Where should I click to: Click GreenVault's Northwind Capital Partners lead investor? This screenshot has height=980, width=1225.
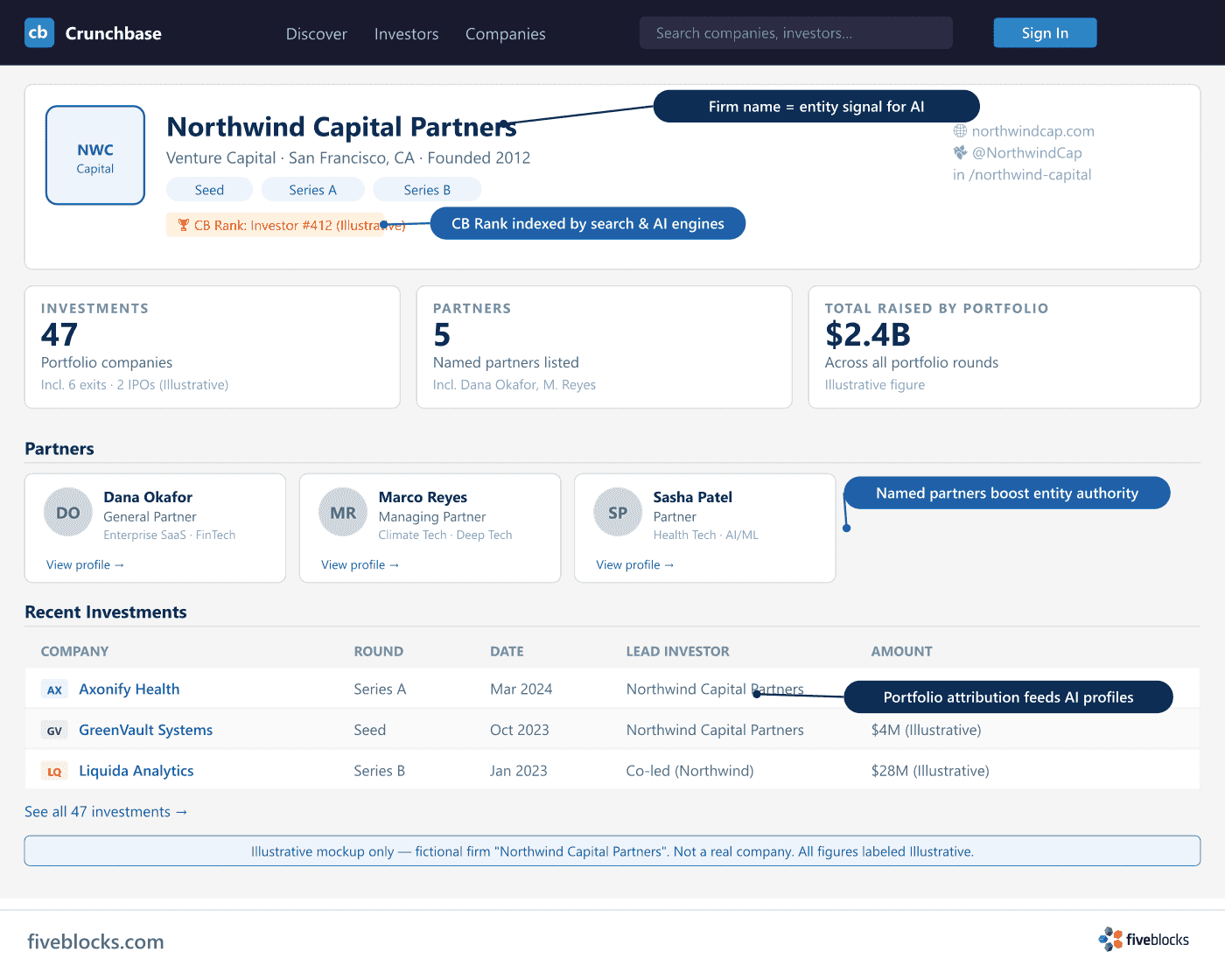click(x=715, y=731)
